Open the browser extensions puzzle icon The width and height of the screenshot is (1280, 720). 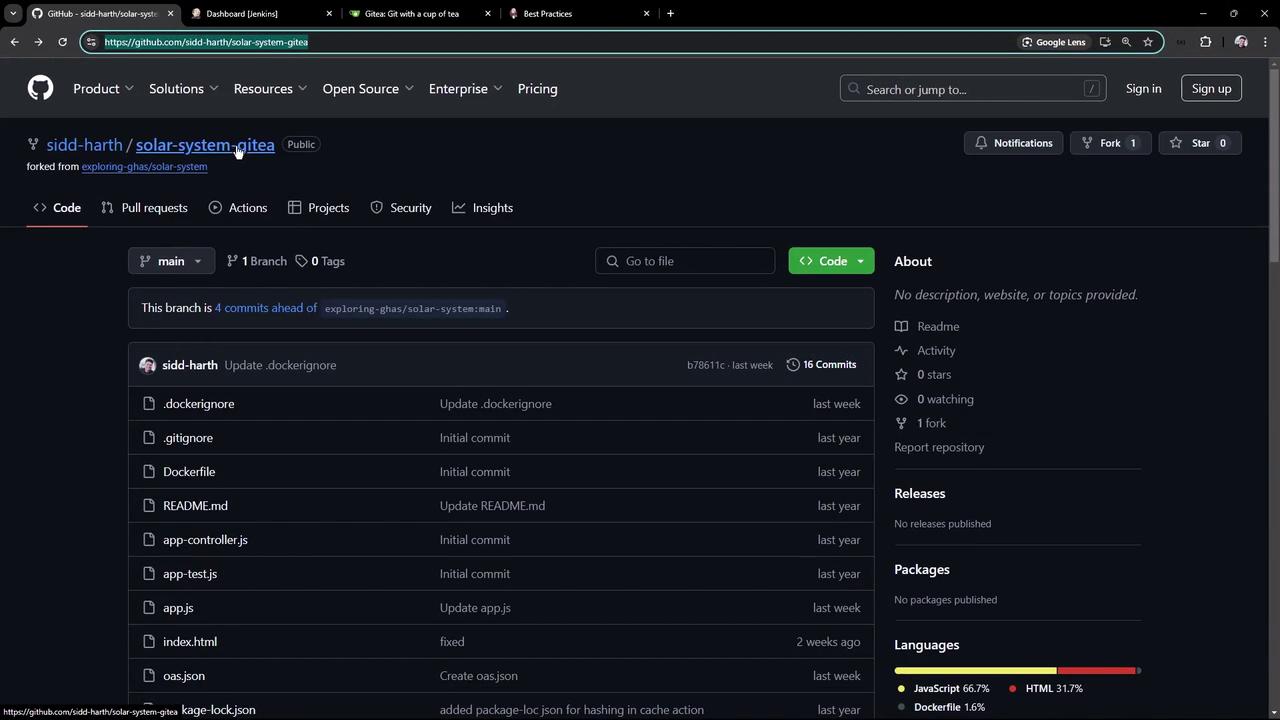pos(1205,42)
